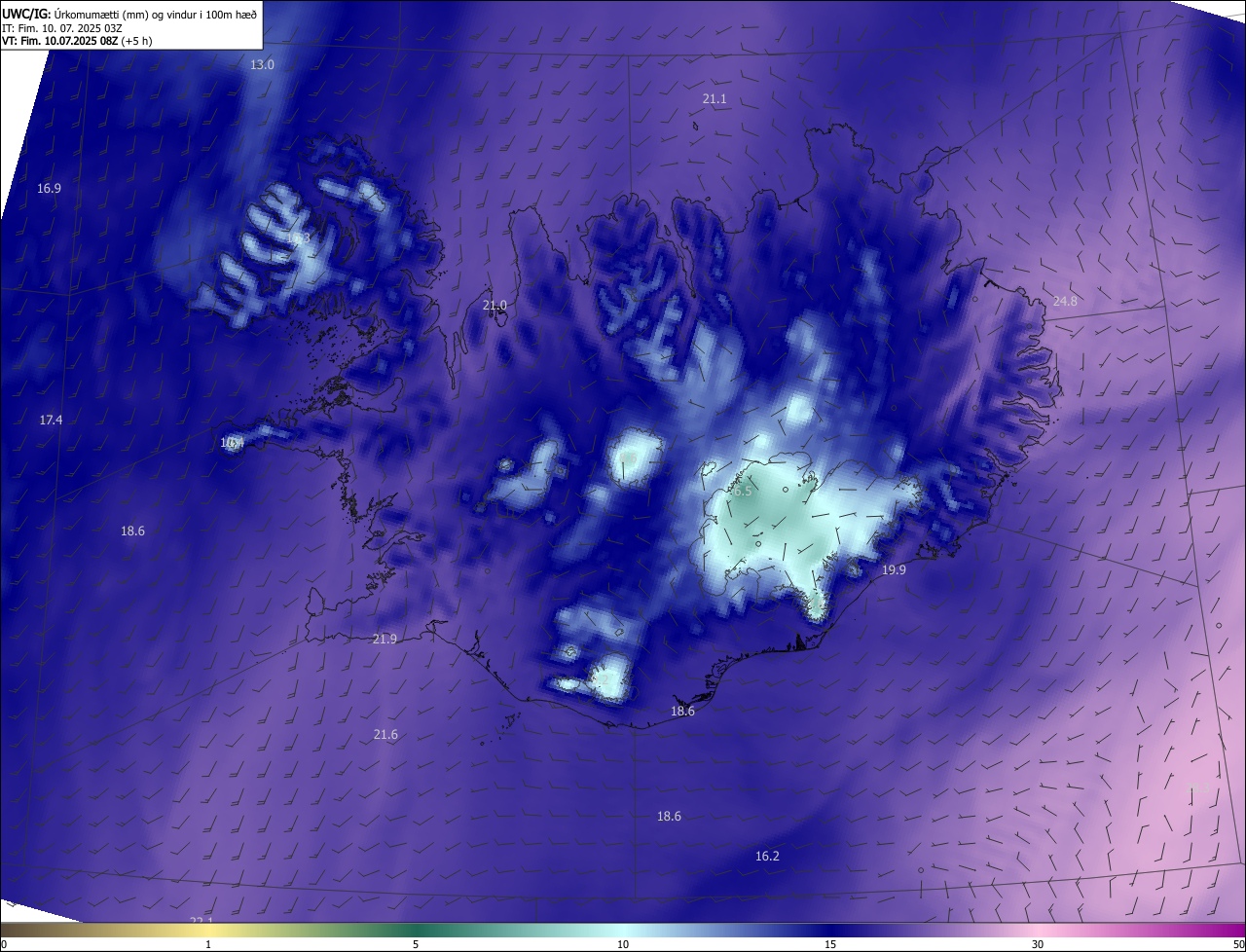
Task: Click the initial time line 'IT: Fim. 10. 07. 2025 03Z'
Action: 62,28
